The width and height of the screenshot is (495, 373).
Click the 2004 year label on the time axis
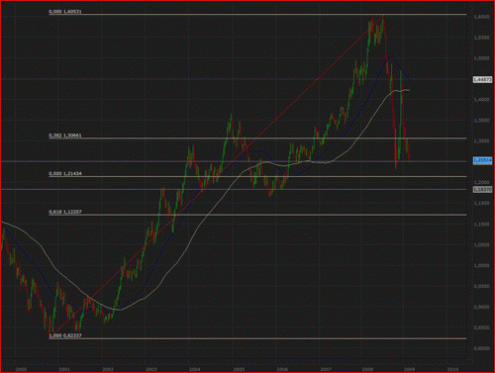[x=194, y=369]
